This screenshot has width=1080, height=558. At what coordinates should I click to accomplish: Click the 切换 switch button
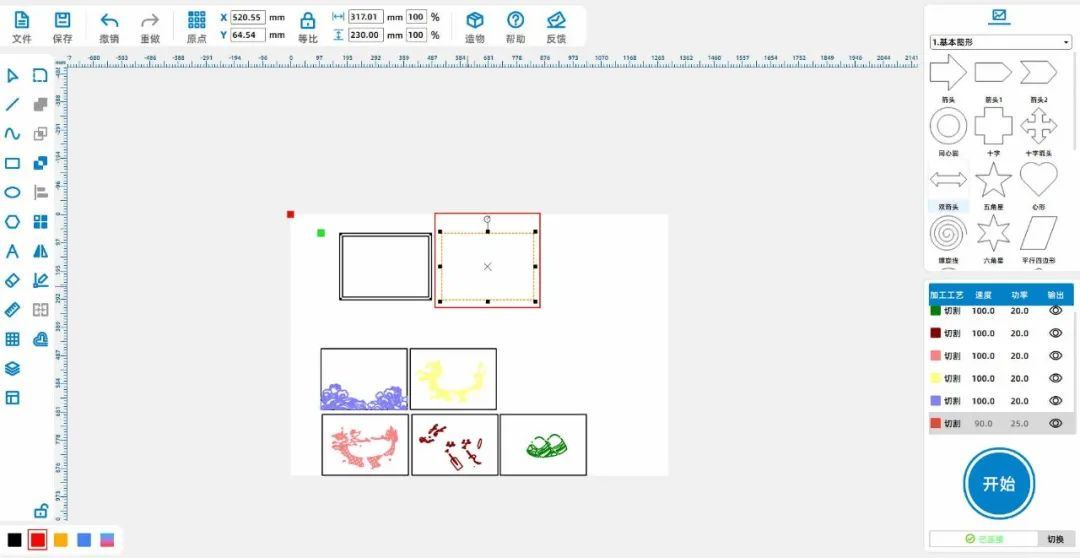[x=1055, y=539]
